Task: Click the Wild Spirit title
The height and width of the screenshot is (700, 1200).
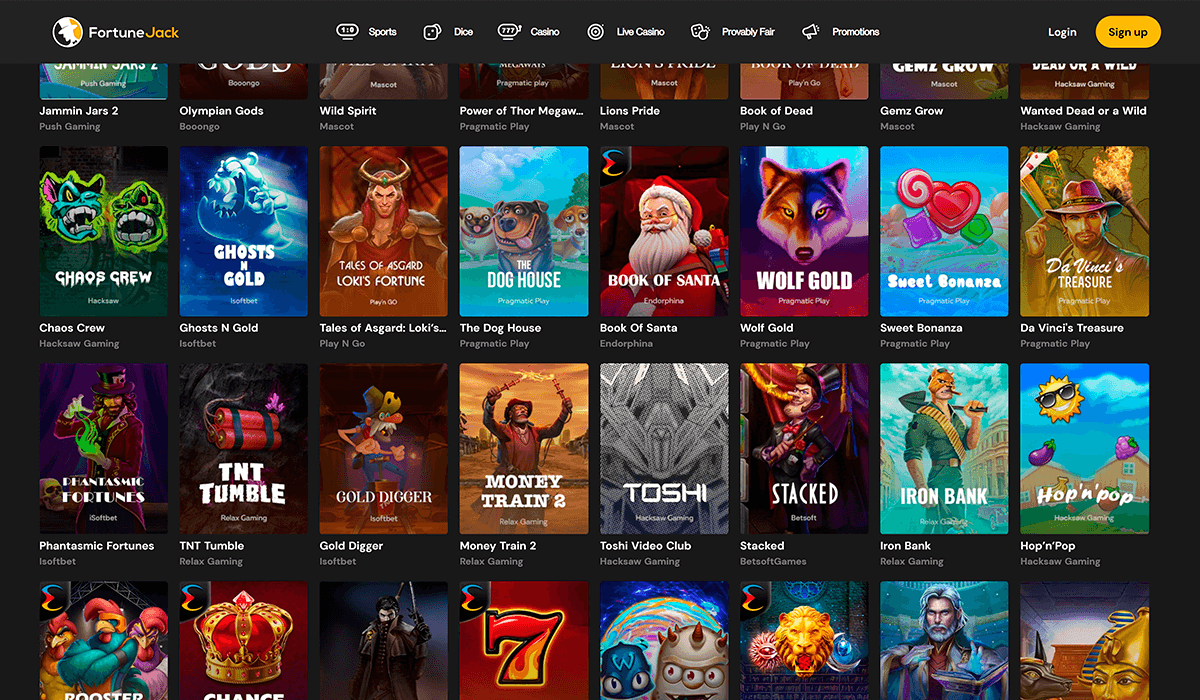Action: click(x=348, y=111)
